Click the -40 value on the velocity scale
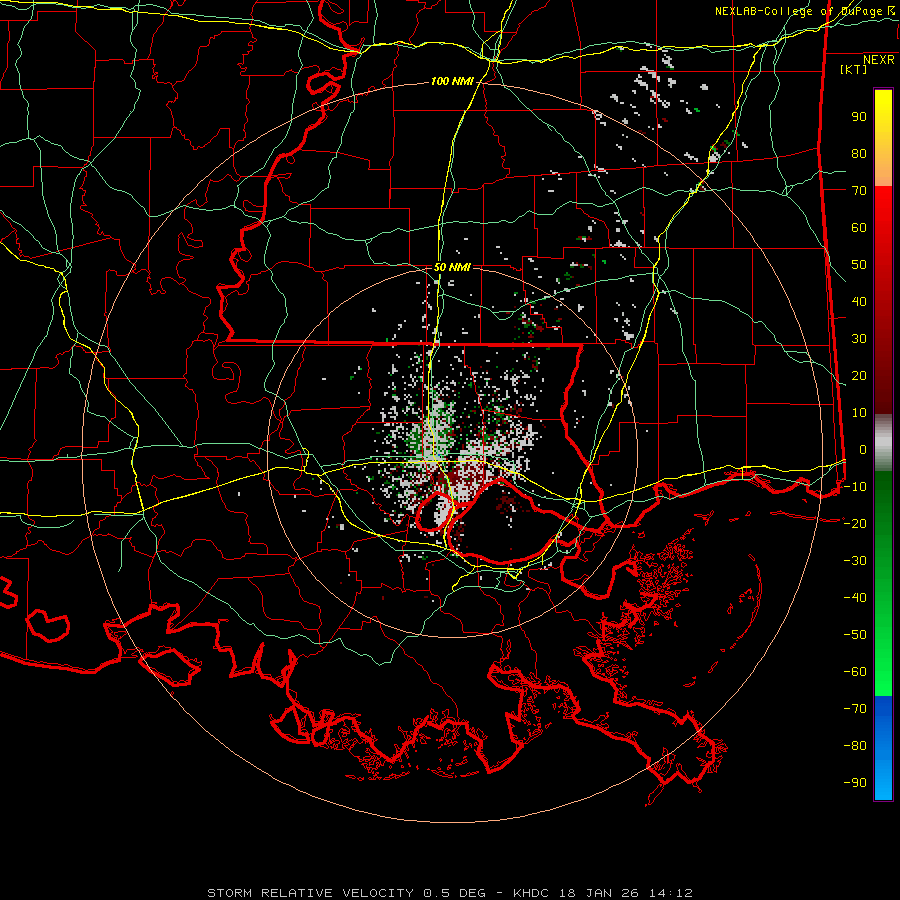The image size is (900, 900). 855,598
